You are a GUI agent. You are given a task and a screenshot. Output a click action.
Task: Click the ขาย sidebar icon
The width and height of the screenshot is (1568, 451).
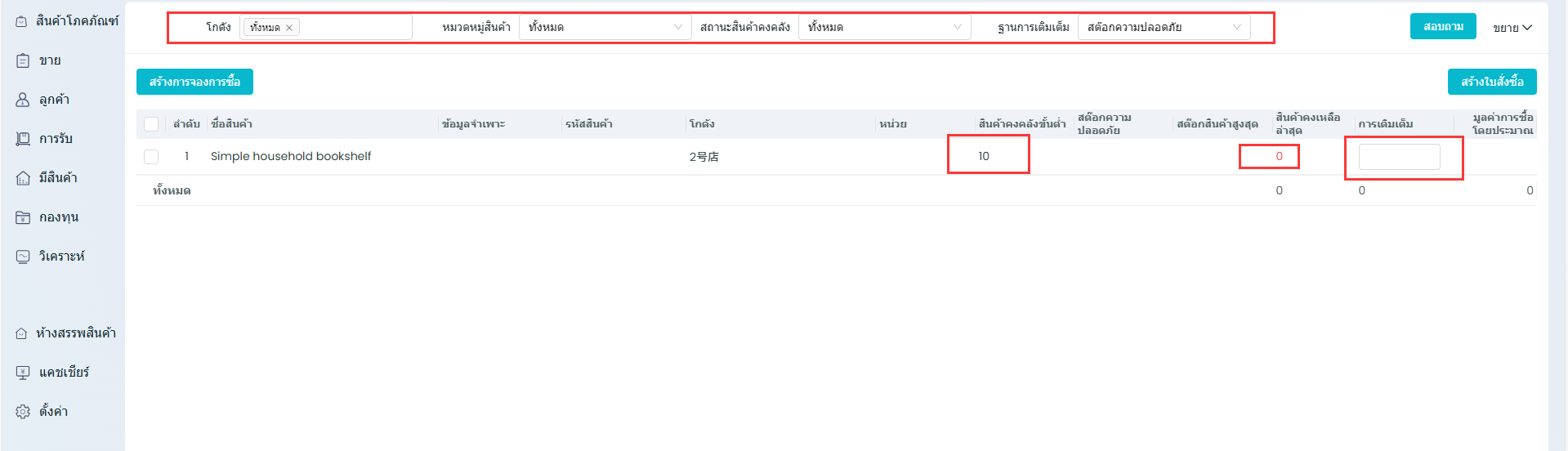pyautogui.click(x=23, y=60)
